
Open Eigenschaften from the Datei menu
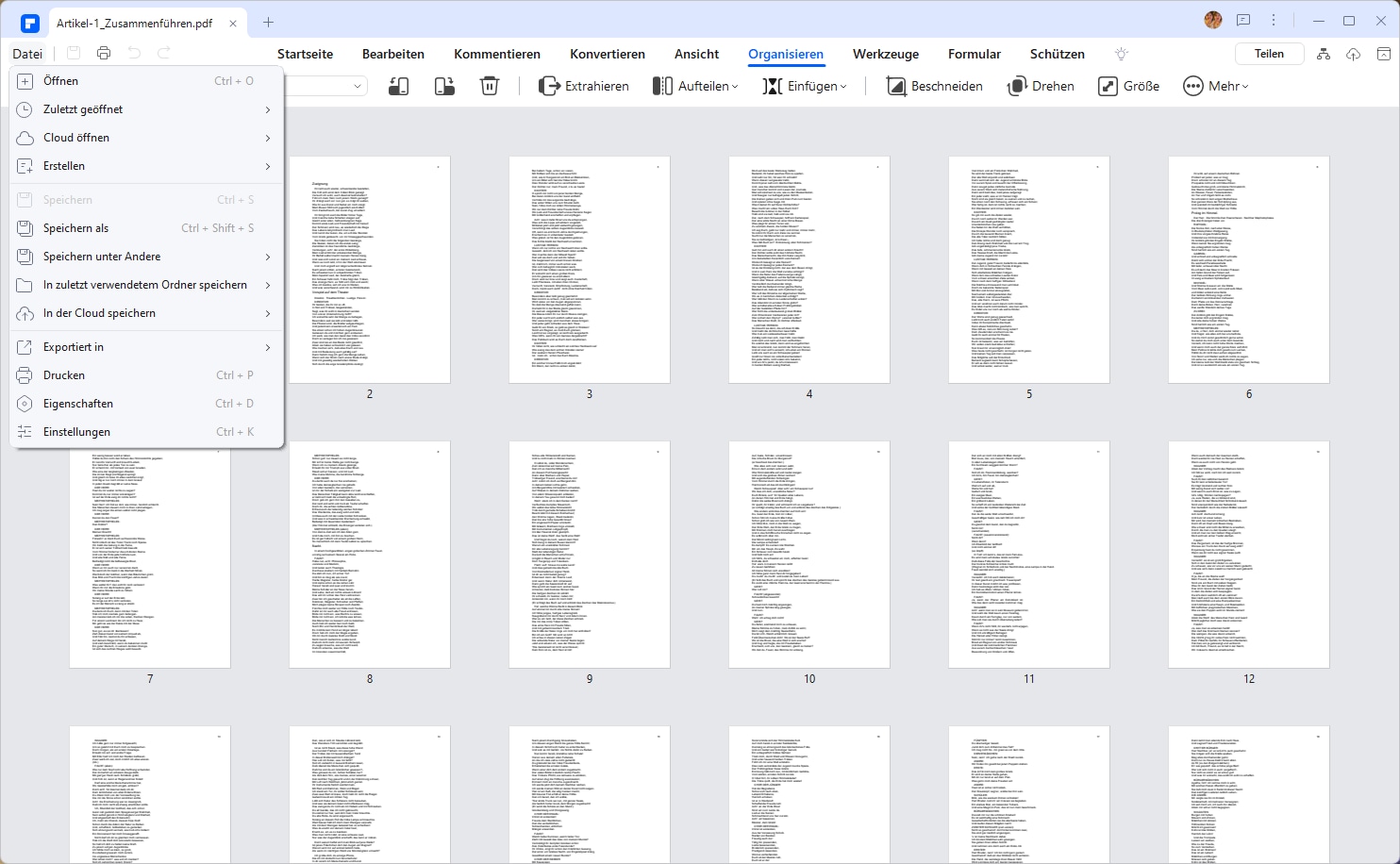(146, 404)
